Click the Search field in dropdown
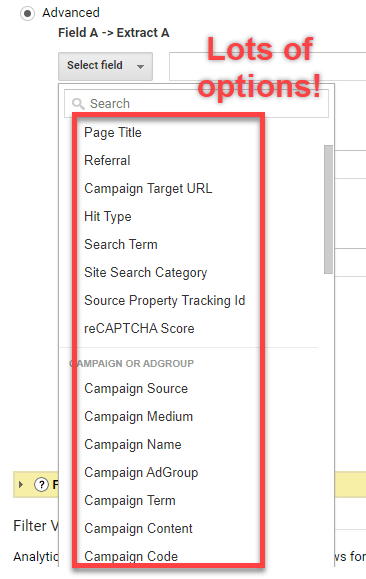Image resolution: width=366 pixels, height=579 pixels. point(196,103)
